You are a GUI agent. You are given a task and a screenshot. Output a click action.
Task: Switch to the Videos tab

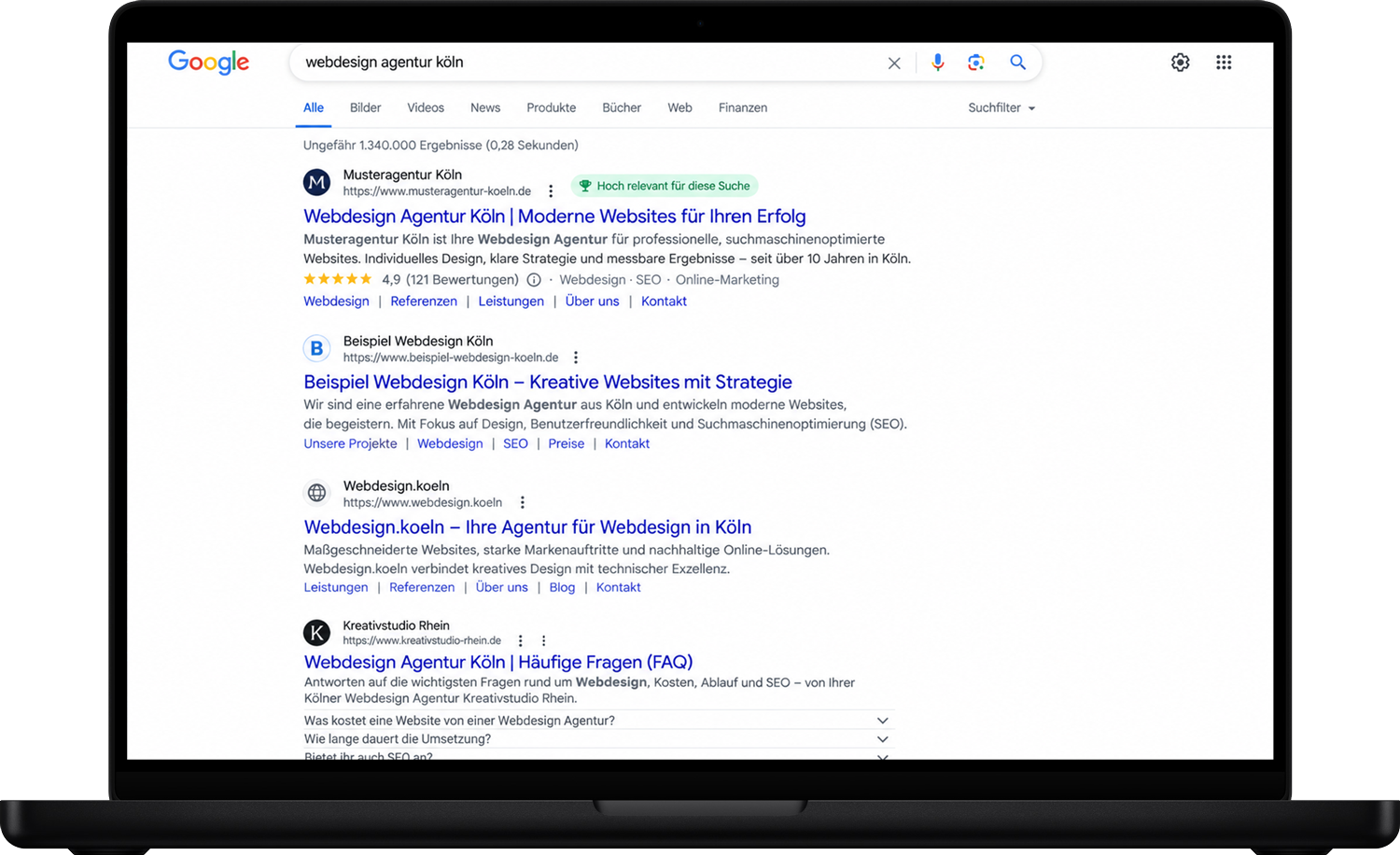point(426,108)
